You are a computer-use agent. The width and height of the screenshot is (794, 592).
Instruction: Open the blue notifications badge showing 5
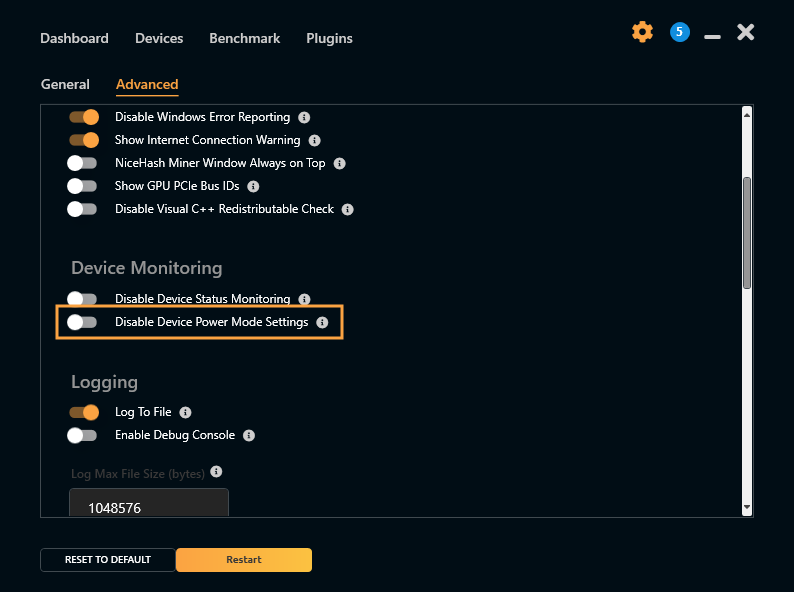[x=679, y=33]
